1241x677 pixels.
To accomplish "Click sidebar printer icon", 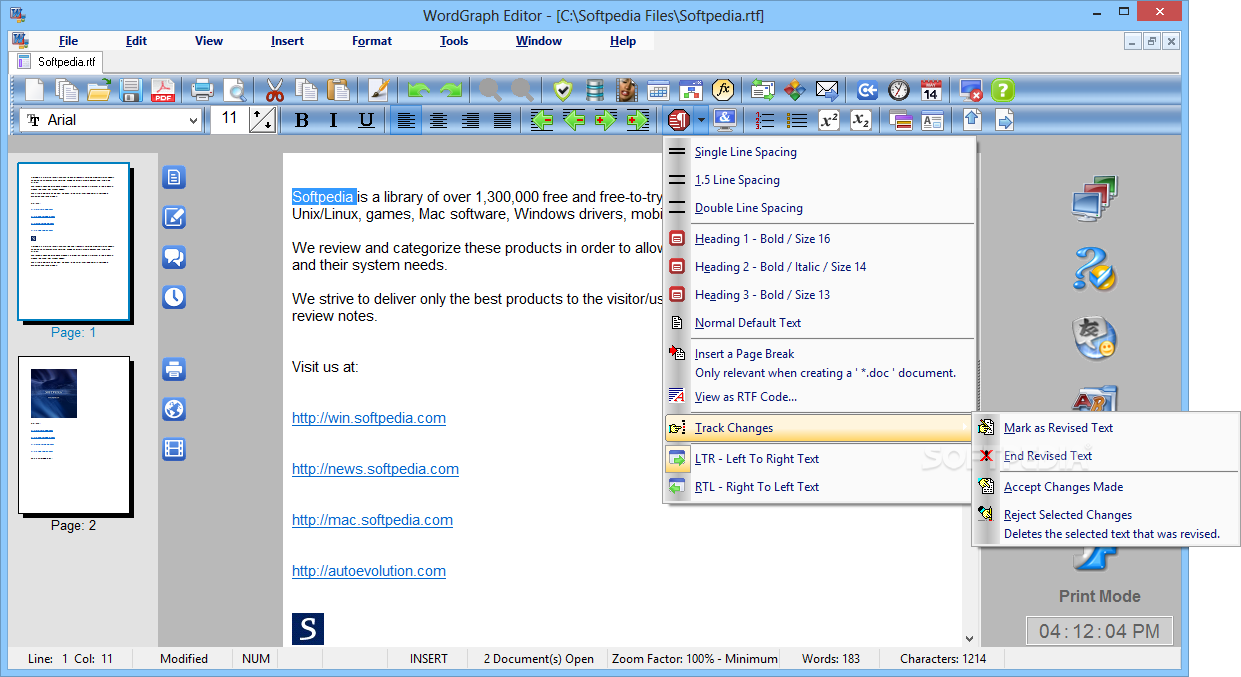I will click(174, 369).
